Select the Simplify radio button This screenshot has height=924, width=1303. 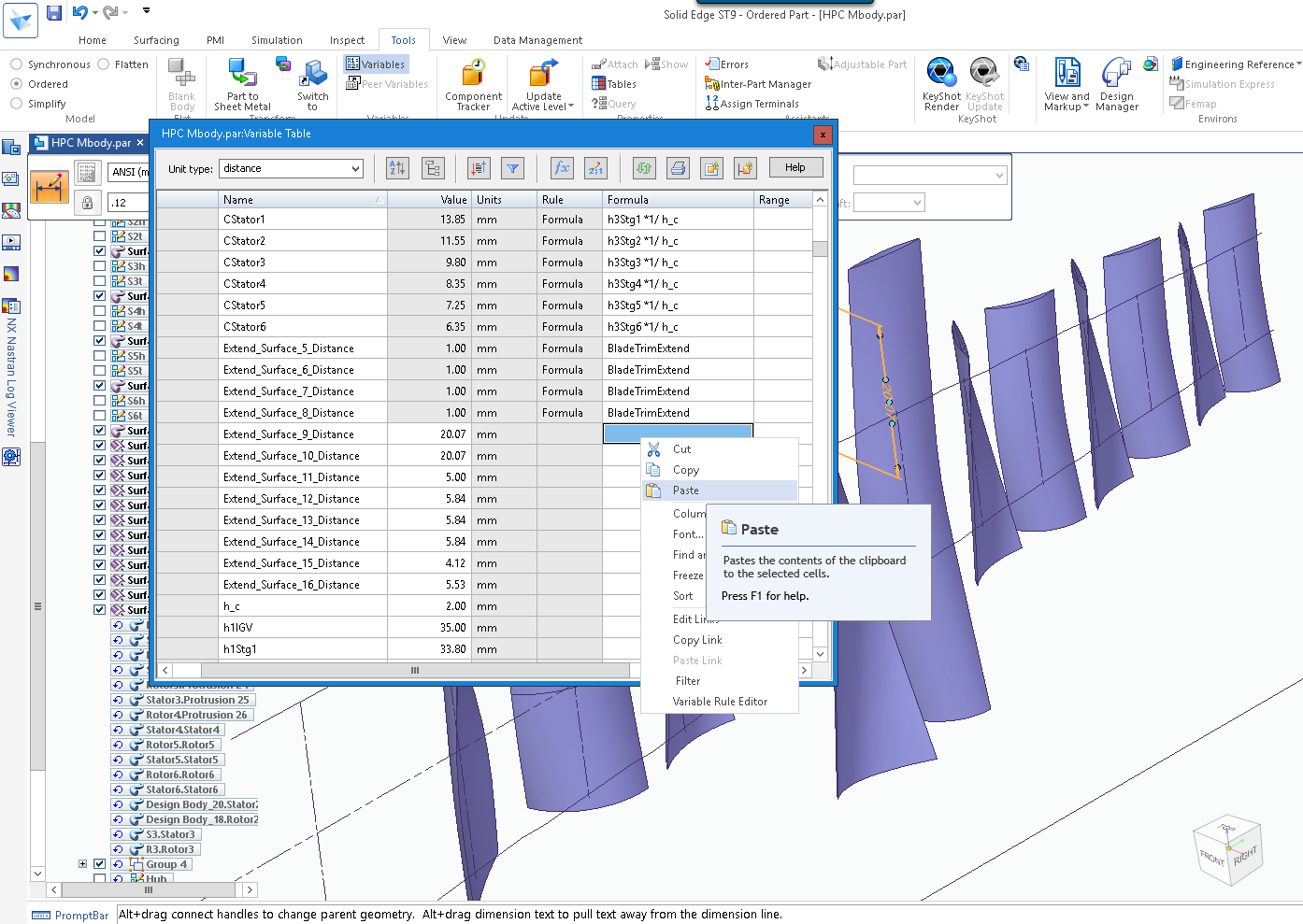coord(17,104)
